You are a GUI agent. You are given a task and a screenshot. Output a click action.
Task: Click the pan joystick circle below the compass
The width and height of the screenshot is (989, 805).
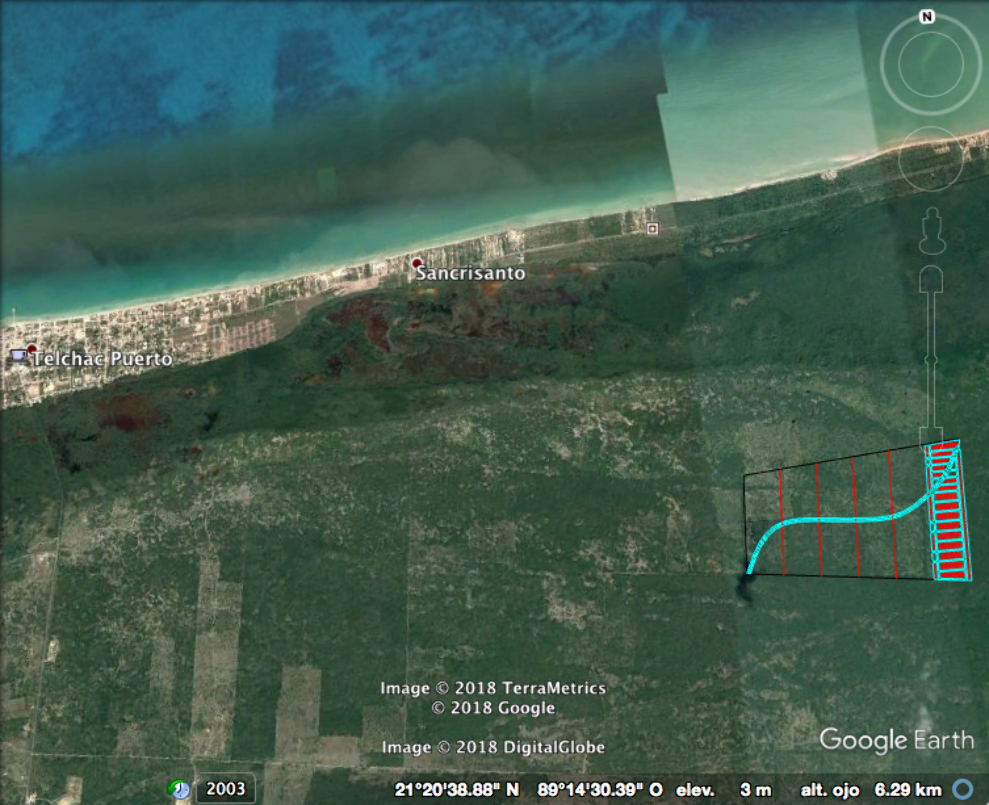930,160
